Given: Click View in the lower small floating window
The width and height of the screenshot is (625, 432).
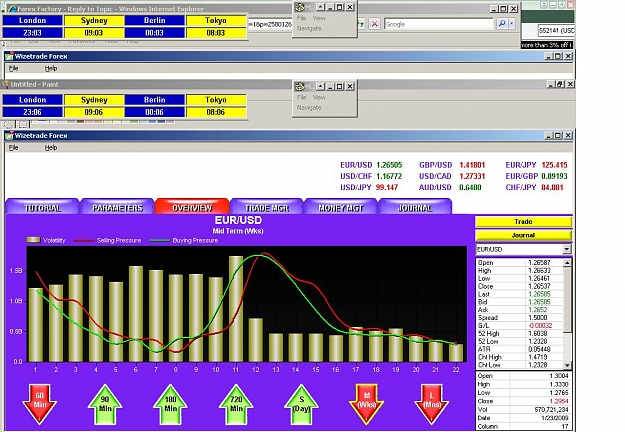Looking at the screenshot, I should click(319, 97).
